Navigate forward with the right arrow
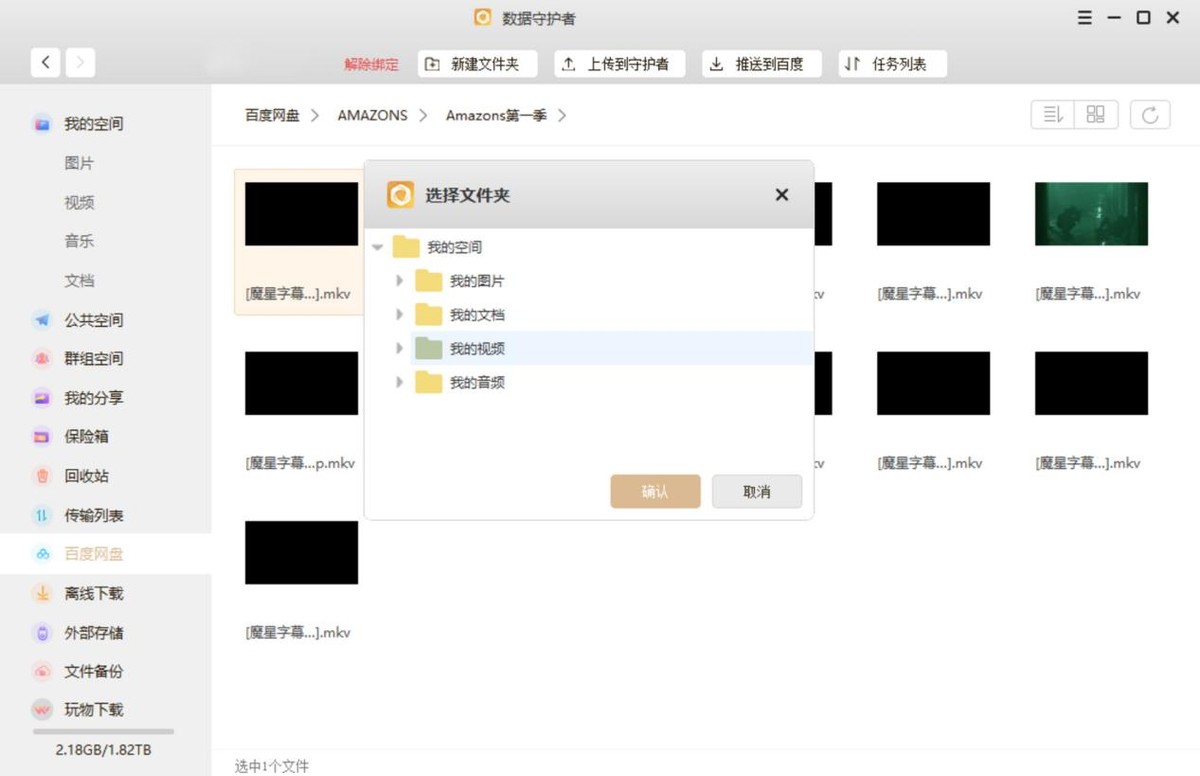Image resolution: width=1200 pixels, height=776 pixels. pyautogui.click(x=81, y=63)
